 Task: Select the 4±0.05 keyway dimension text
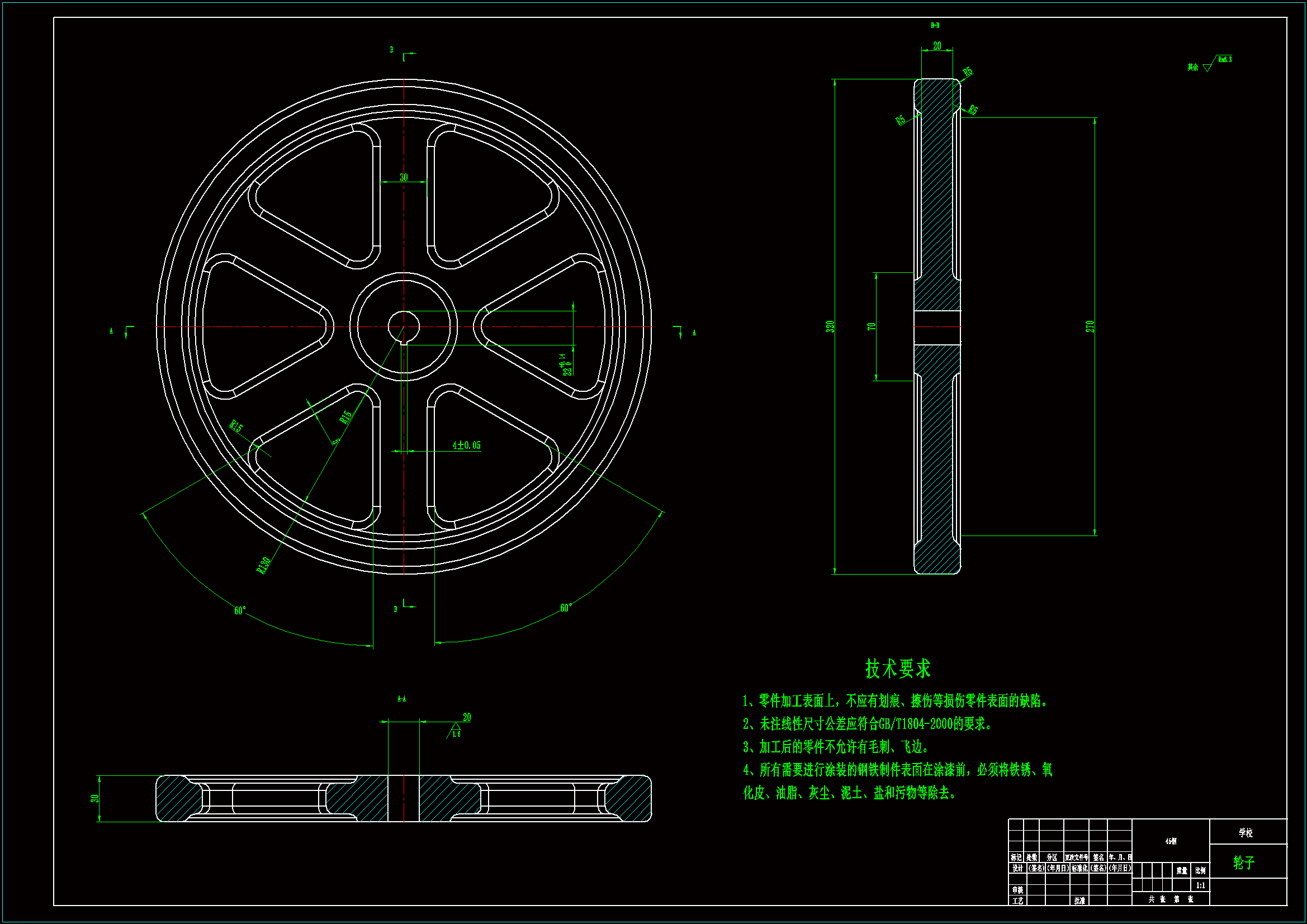(466, 445)
